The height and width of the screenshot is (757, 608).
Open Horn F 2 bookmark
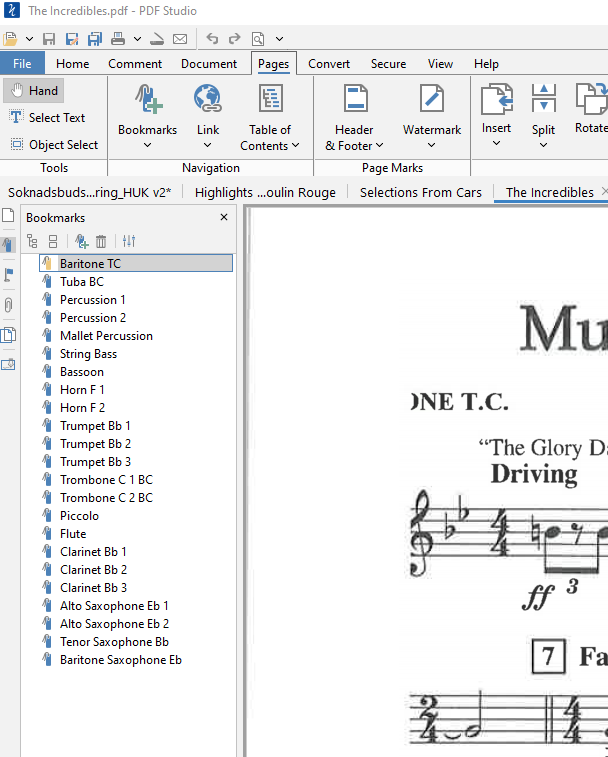tap(82, 407)
